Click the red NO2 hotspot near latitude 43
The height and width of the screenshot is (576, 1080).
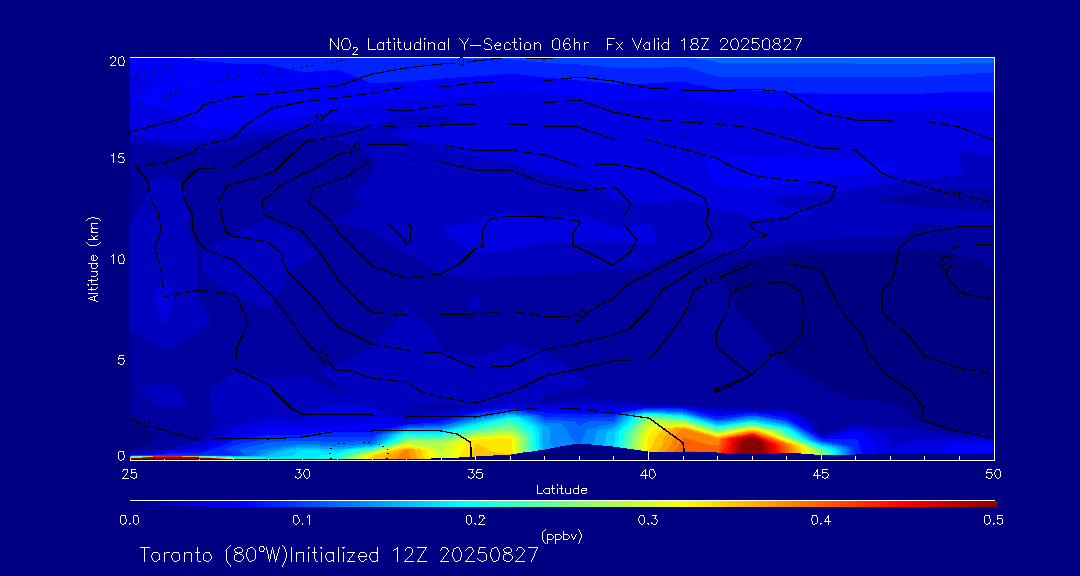(752, 441)
